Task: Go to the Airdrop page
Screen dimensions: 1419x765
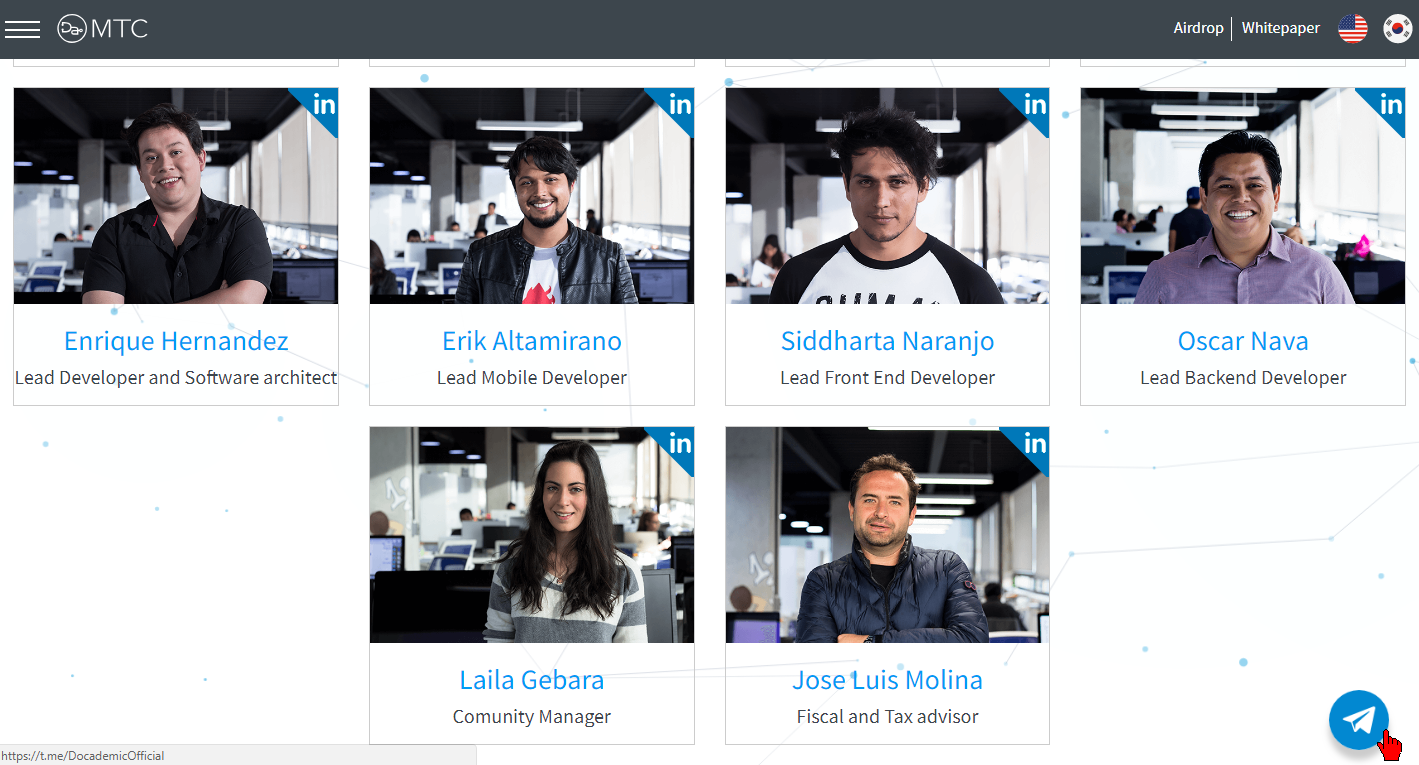Action: click(x=1198, y=28)
